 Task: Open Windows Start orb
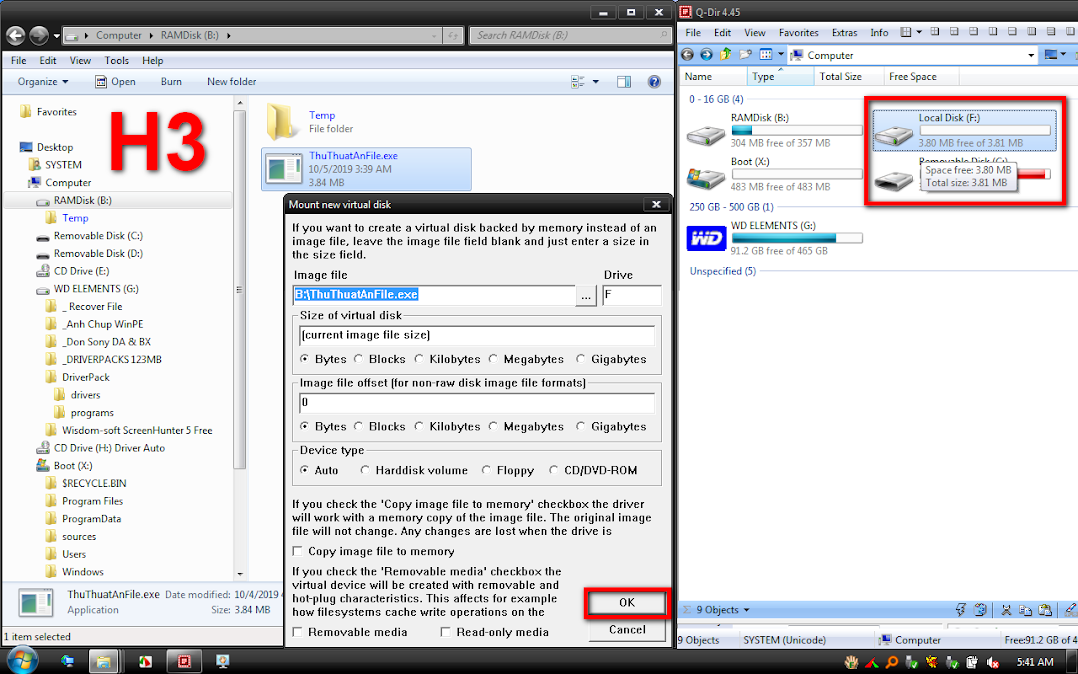(x=23, y=661)
